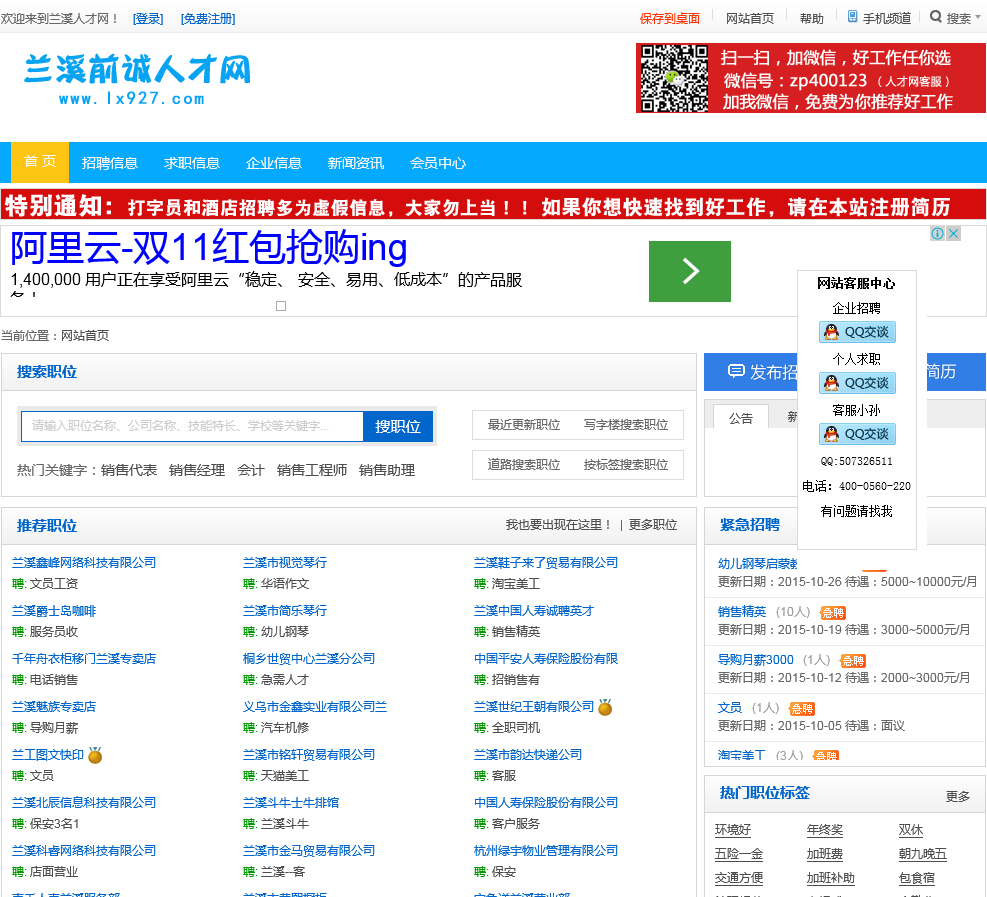987x897 pixels.
Task: Select hot keyword 销售工程师
Action: coord(312,470)
